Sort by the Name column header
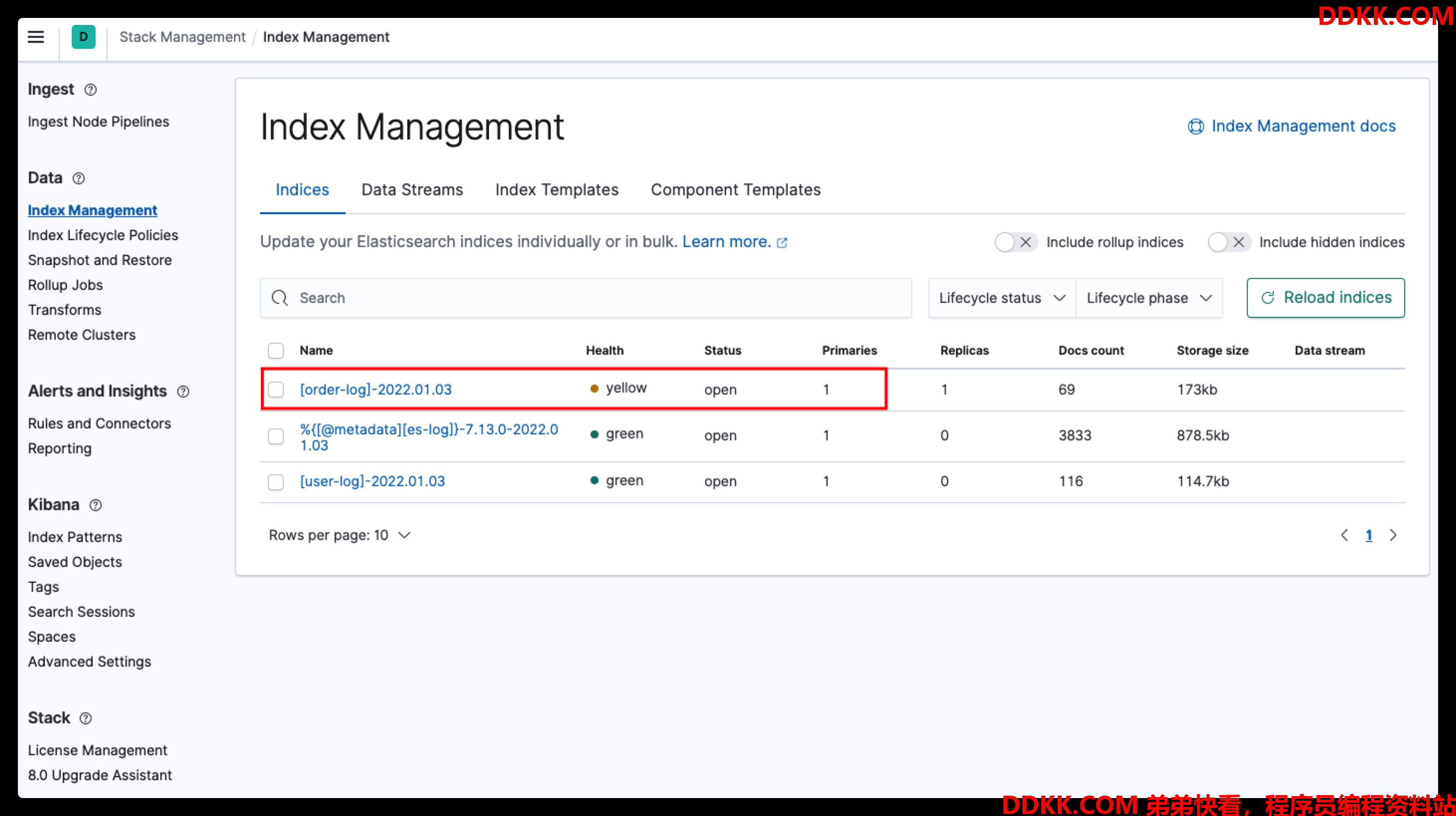Viewport: 1456px width, 816px height. pyautogui.click(x=316, y=351)
